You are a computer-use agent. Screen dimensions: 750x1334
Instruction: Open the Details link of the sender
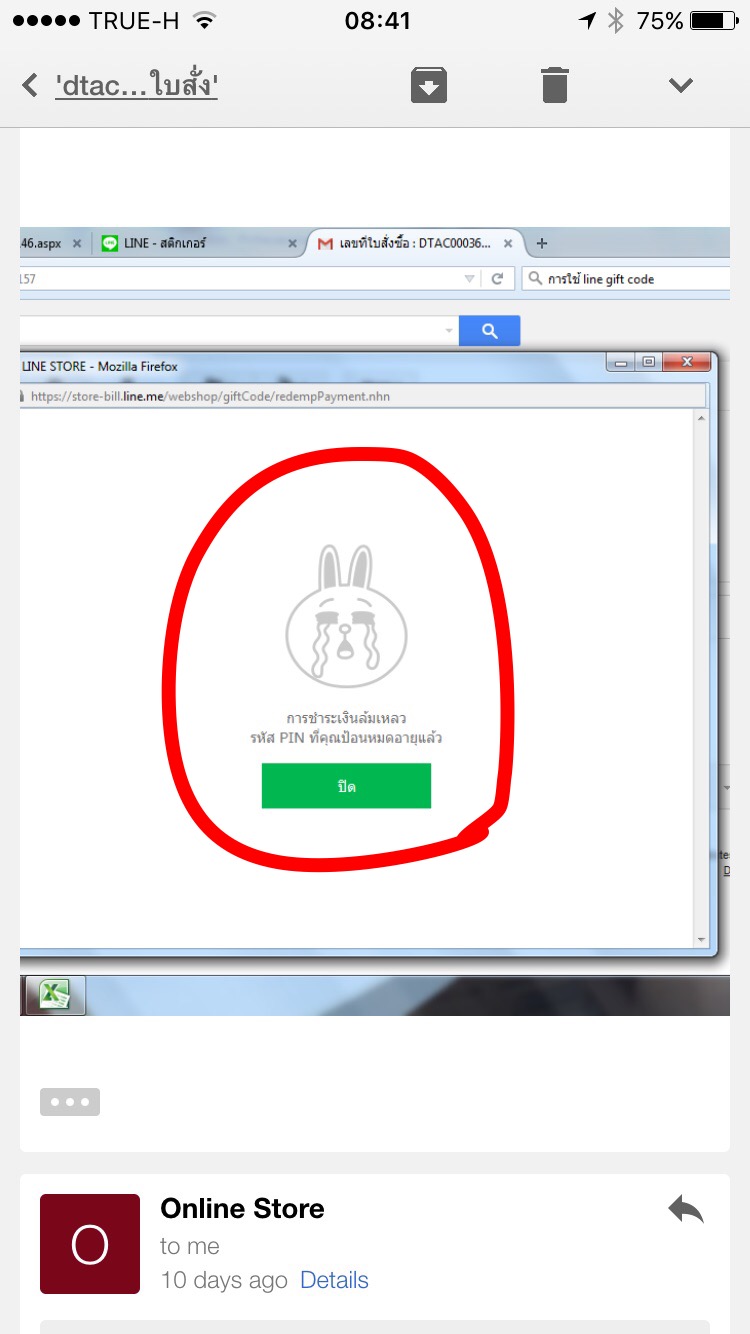pos(334,1280)
